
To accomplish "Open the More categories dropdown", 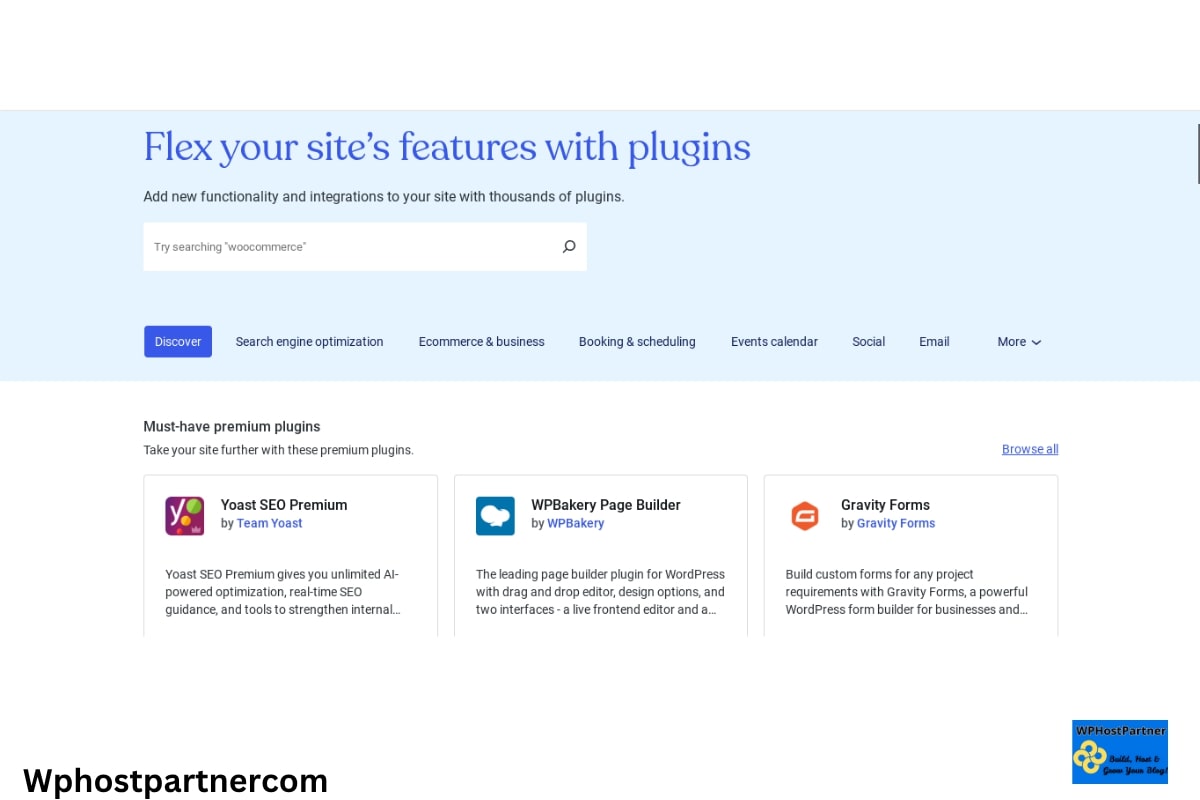I will (1018, 341).
